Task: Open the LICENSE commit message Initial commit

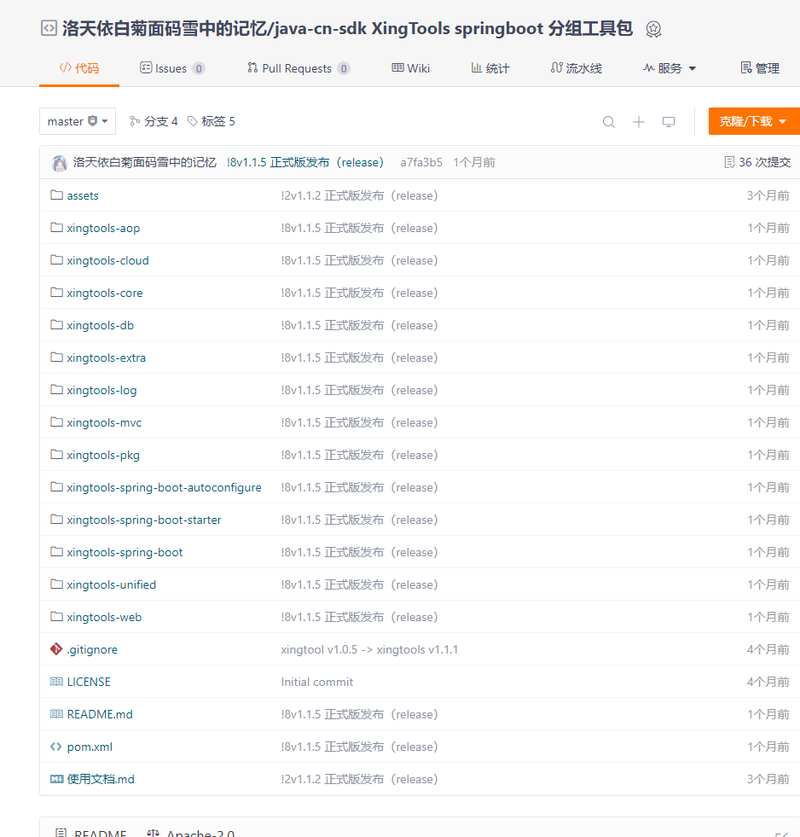Action: 317,682
